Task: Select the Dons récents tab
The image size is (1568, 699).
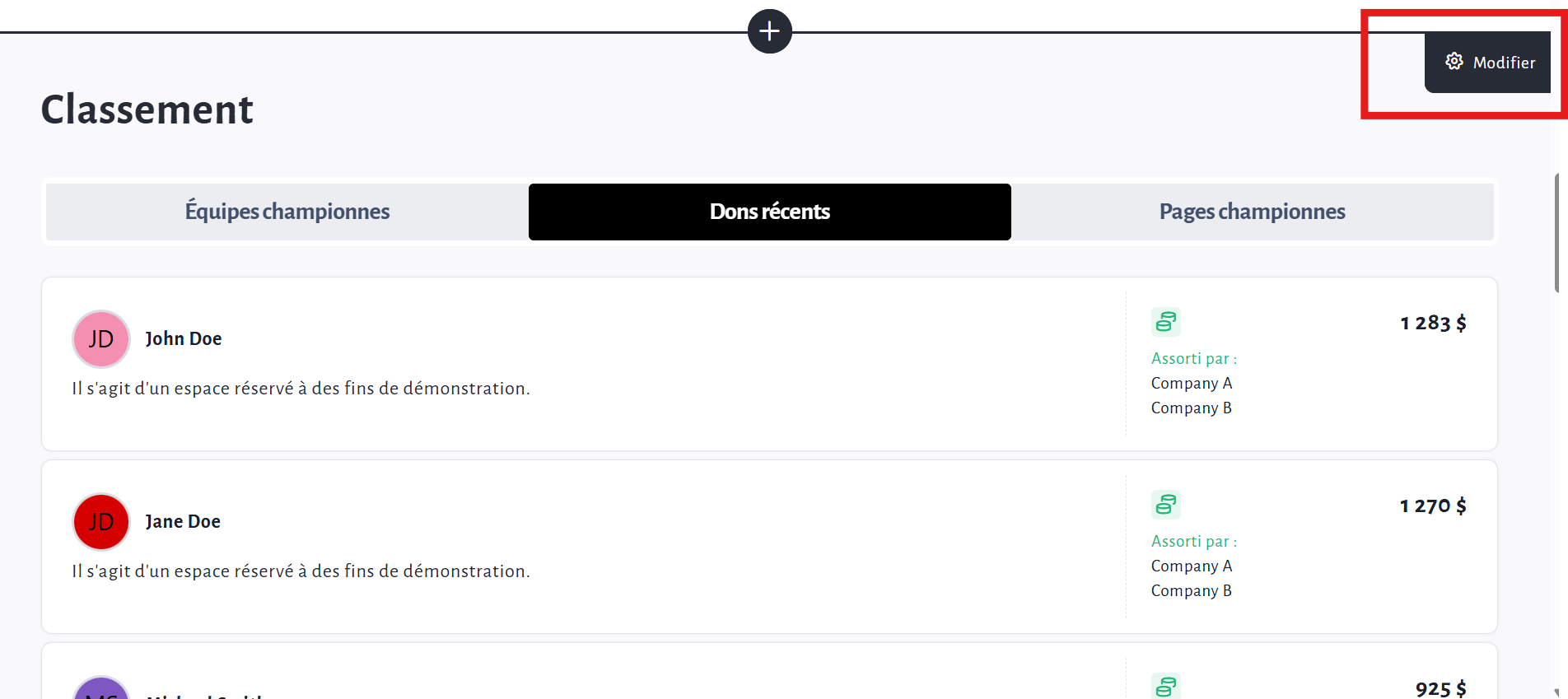Action: coord(769,212)
